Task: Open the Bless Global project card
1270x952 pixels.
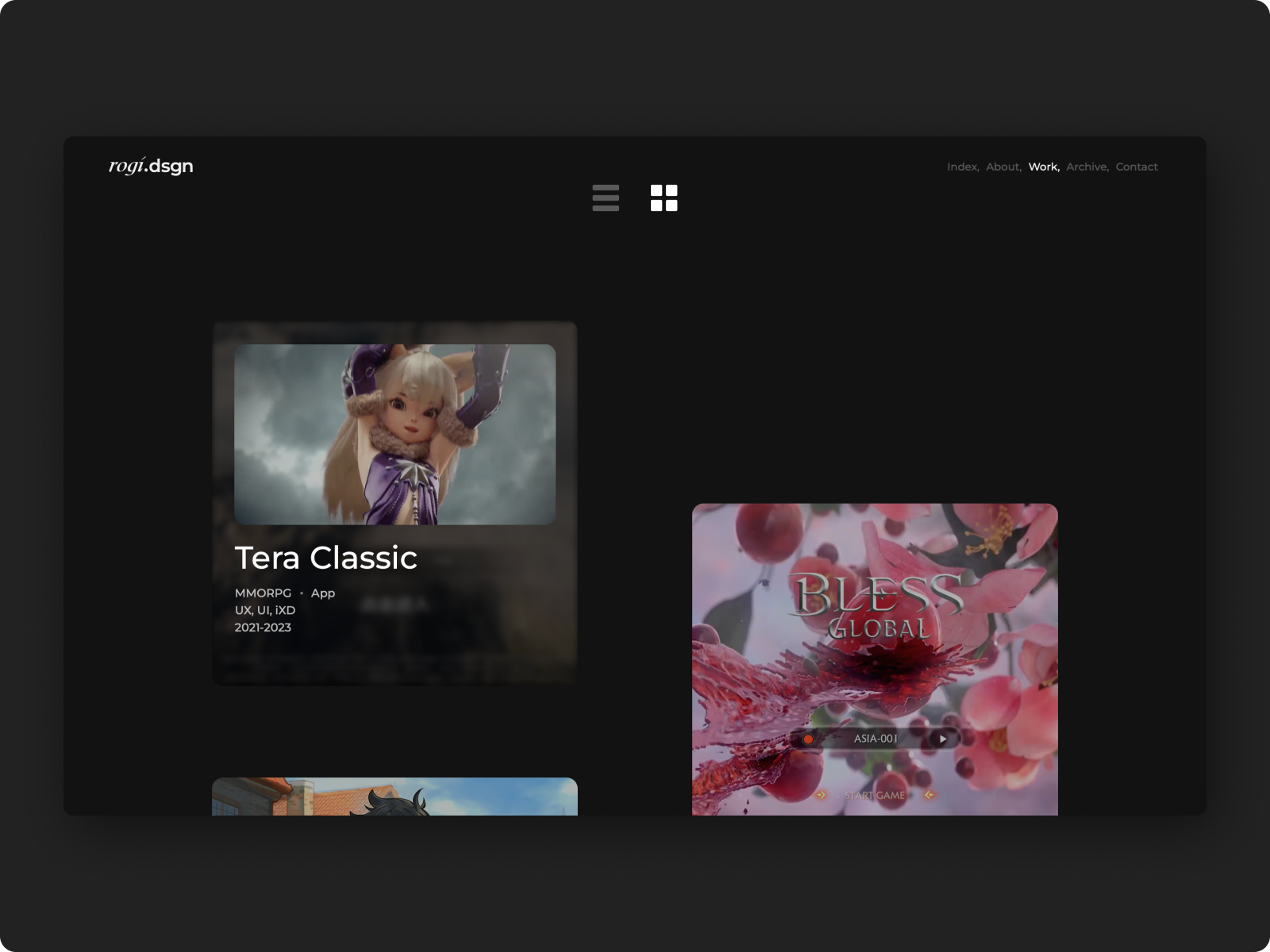Action: [875, 659]
